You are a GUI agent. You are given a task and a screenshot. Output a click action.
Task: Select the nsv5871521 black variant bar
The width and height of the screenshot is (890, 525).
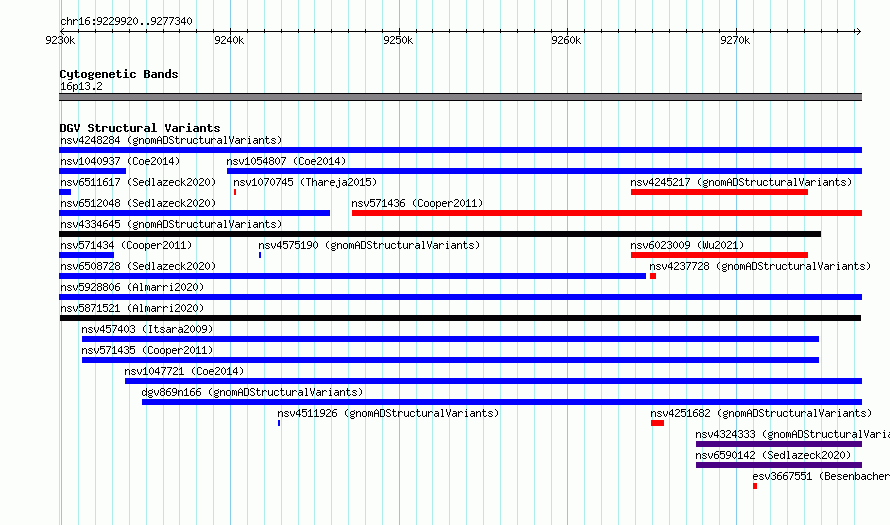pos(460,318)
